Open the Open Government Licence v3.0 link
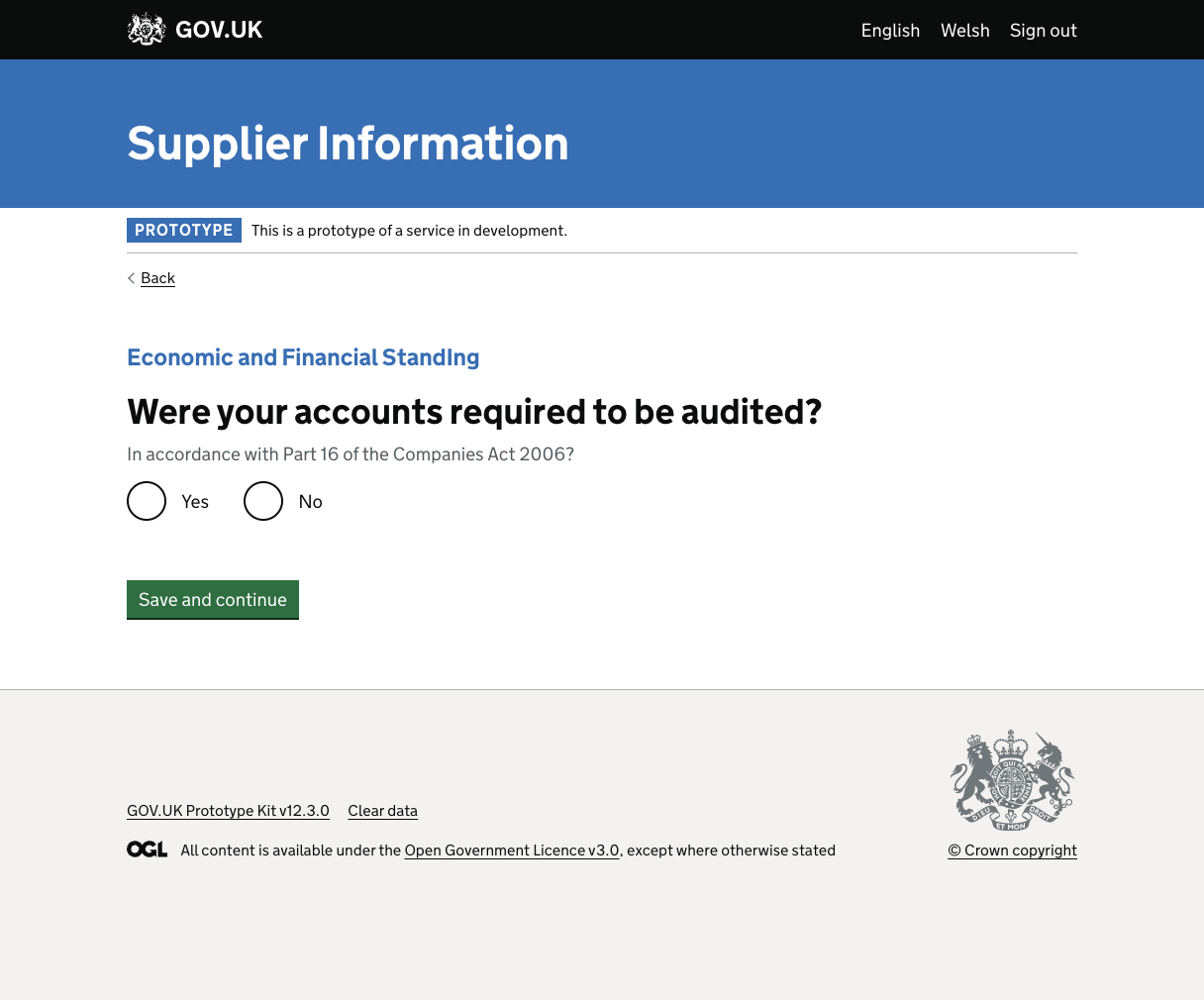Viewport: 1204px width, 1000px height. click(x=511, y=850)
